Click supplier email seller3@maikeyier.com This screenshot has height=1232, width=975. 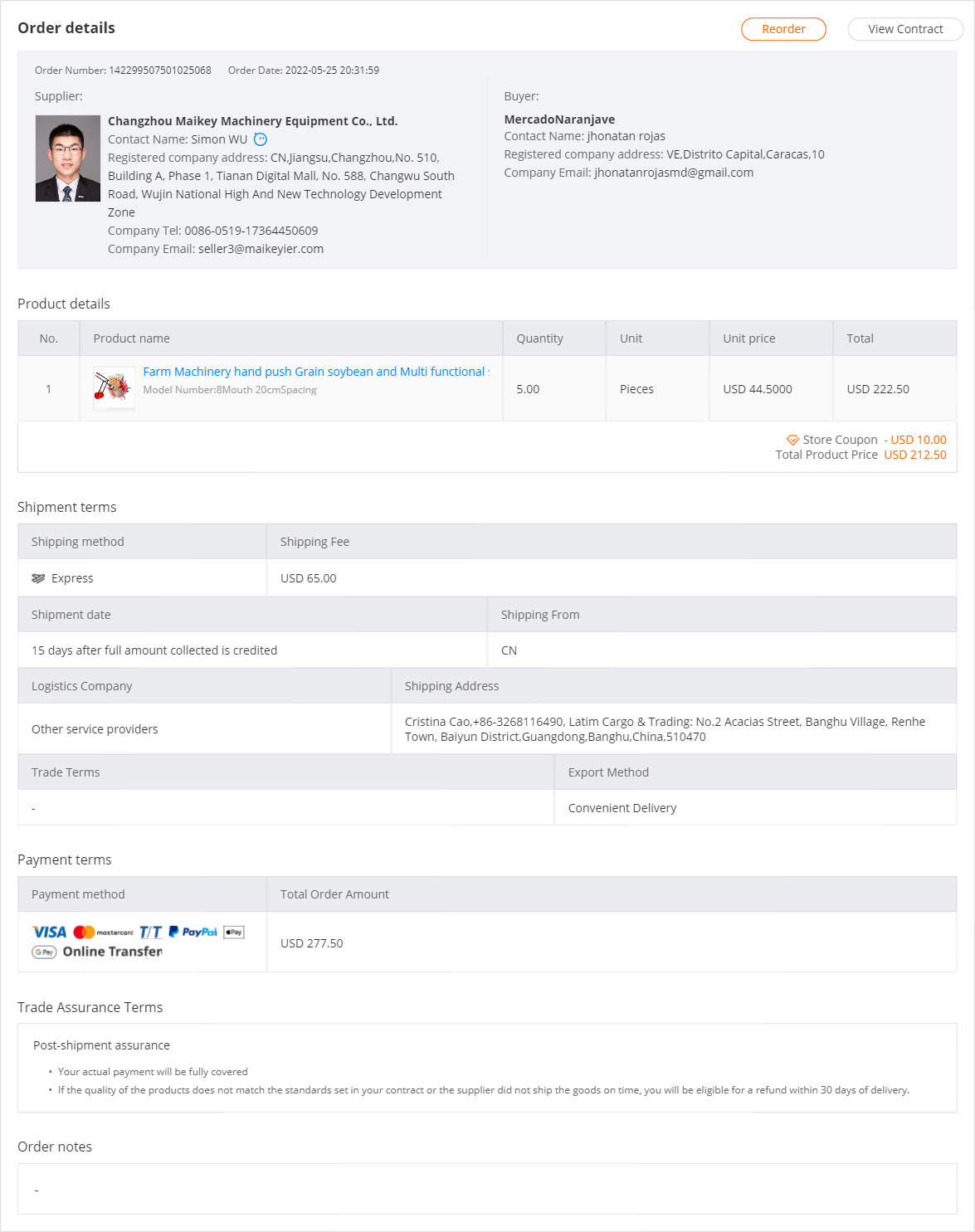pyautogui.click(x=261, y=249)
